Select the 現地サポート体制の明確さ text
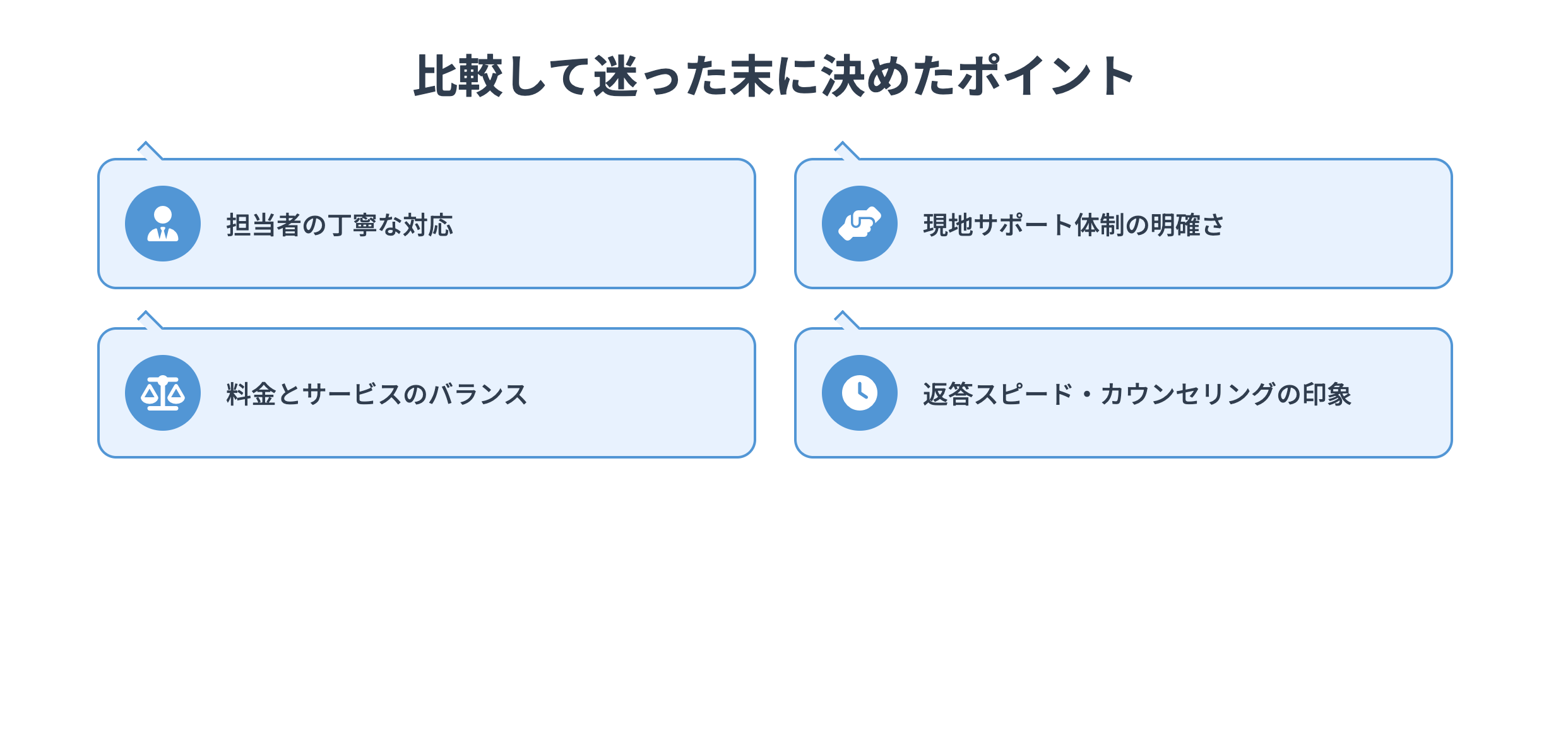The height and width of the screenshot is (744, 1568). (1073, 225)
